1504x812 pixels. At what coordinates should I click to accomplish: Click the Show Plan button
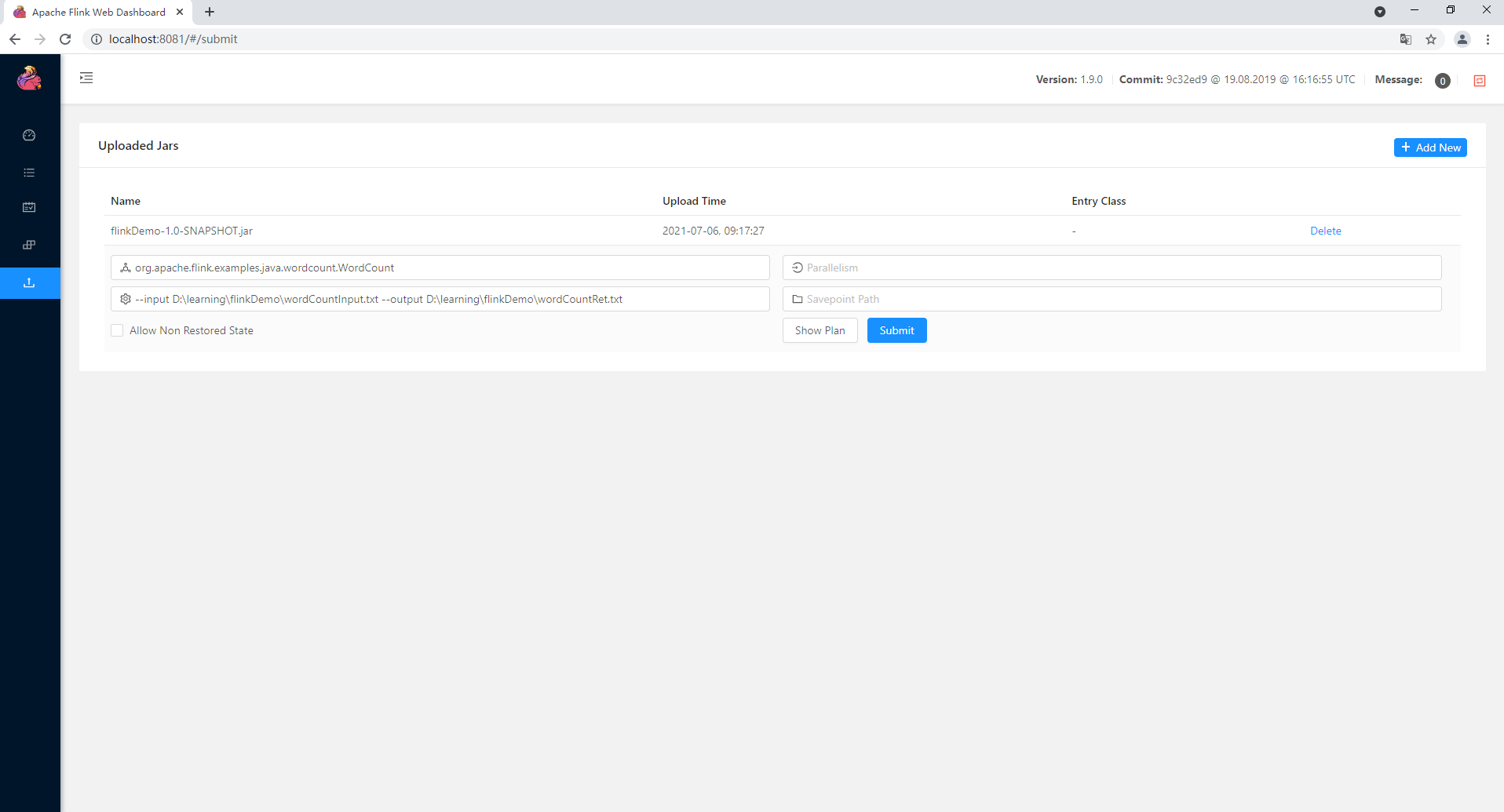tap(820, 330)
